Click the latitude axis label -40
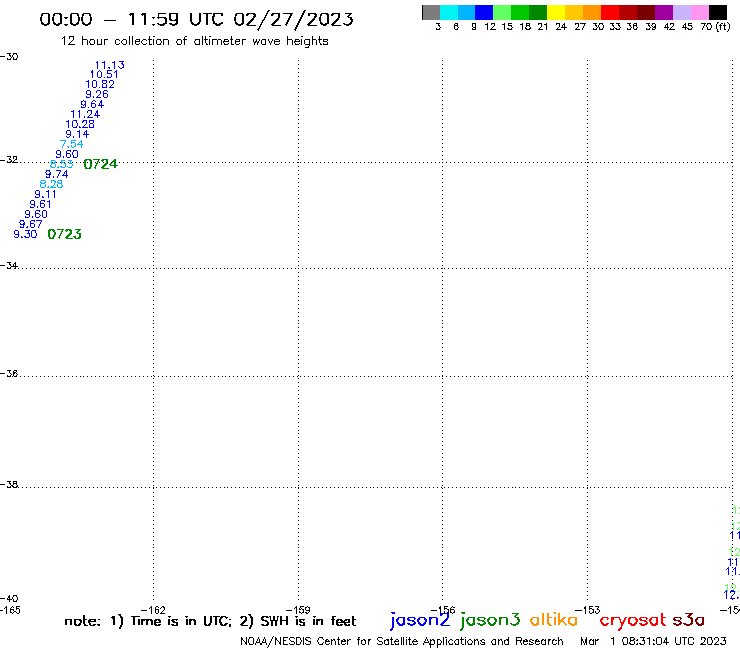Image resolution: width=740 pixels, height=650 pixels. (x=9, y=599)
